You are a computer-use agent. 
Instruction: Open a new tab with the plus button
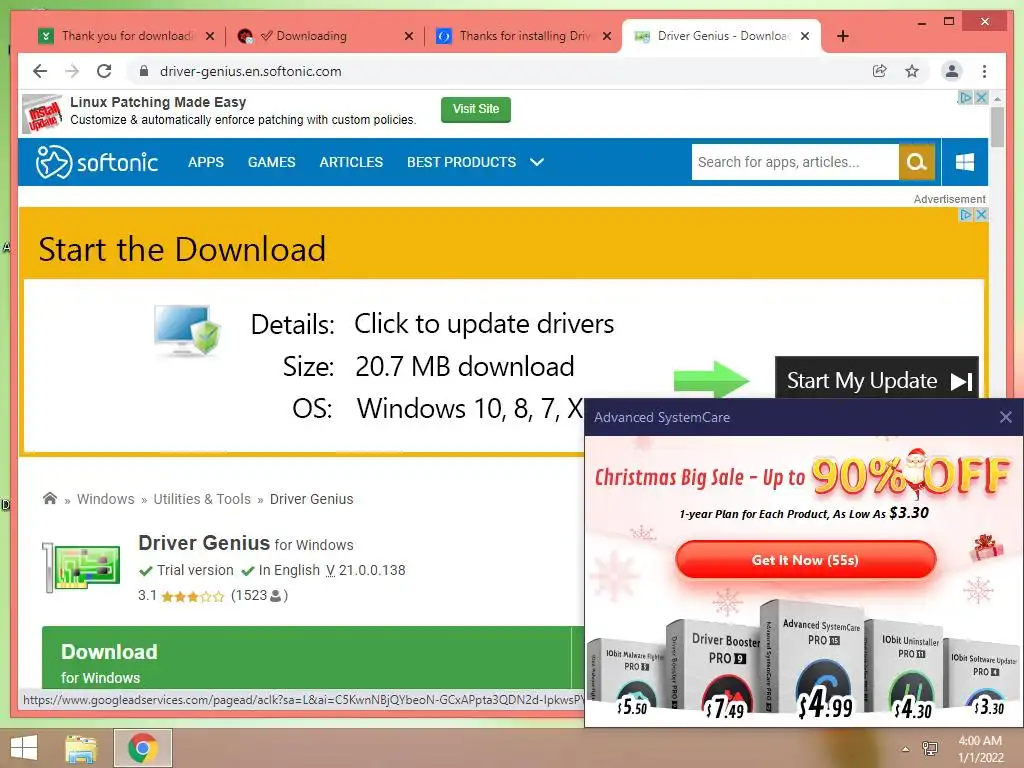click(842, 36)
